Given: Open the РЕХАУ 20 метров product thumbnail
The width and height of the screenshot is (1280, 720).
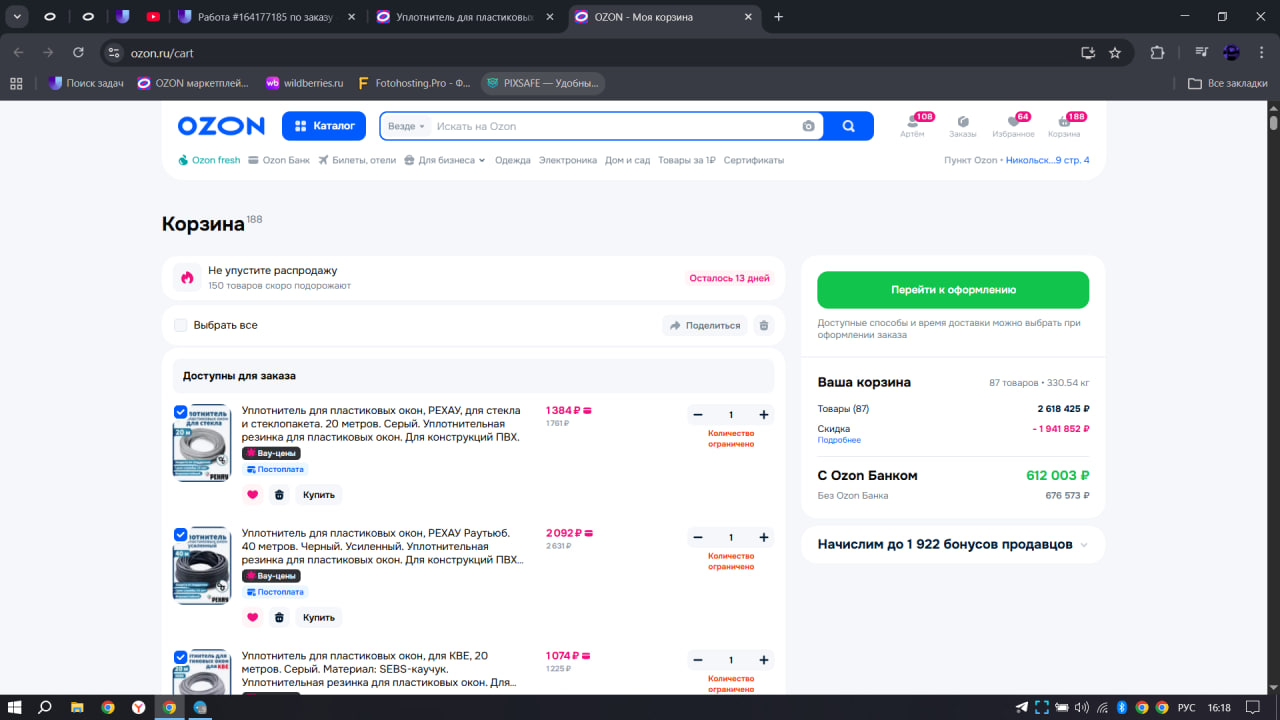Looking at the screenshot, I should point(202,443).
